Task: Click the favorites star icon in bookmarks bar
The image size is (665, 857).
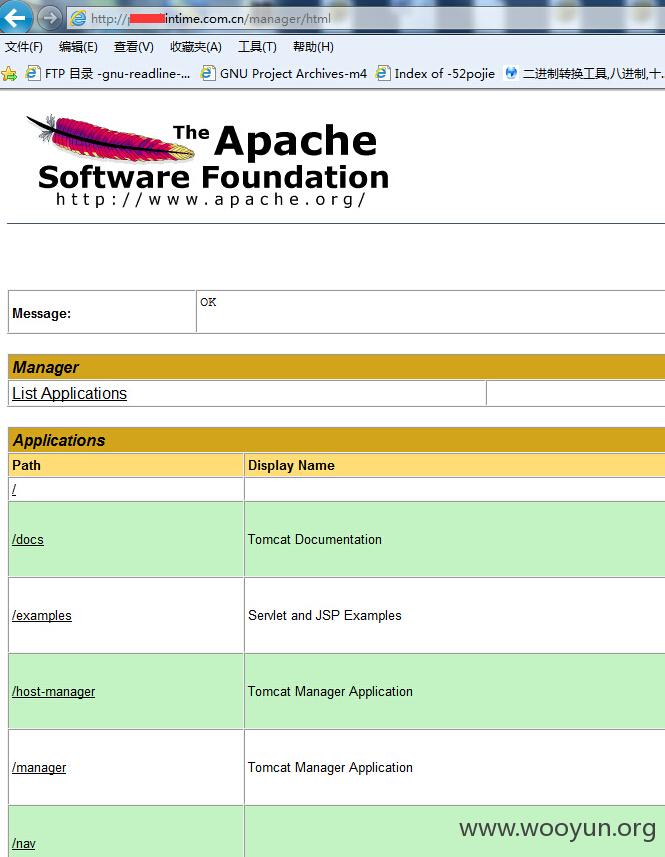Action: [x=9, y=73]
